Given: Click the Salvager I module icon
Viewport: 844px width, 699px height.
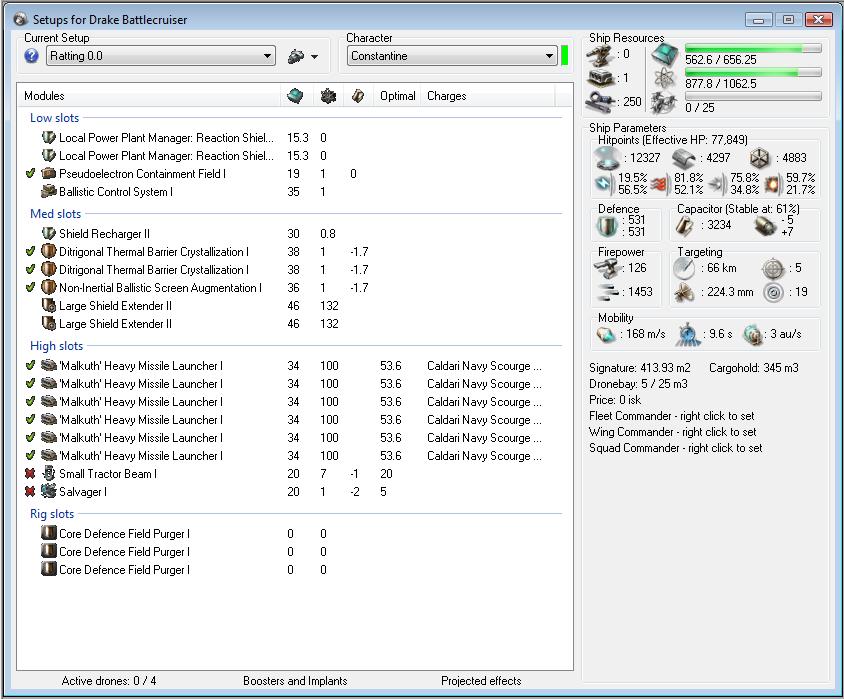Looking at the screenshot, I should pyautogui.click(x=48, y=492).
